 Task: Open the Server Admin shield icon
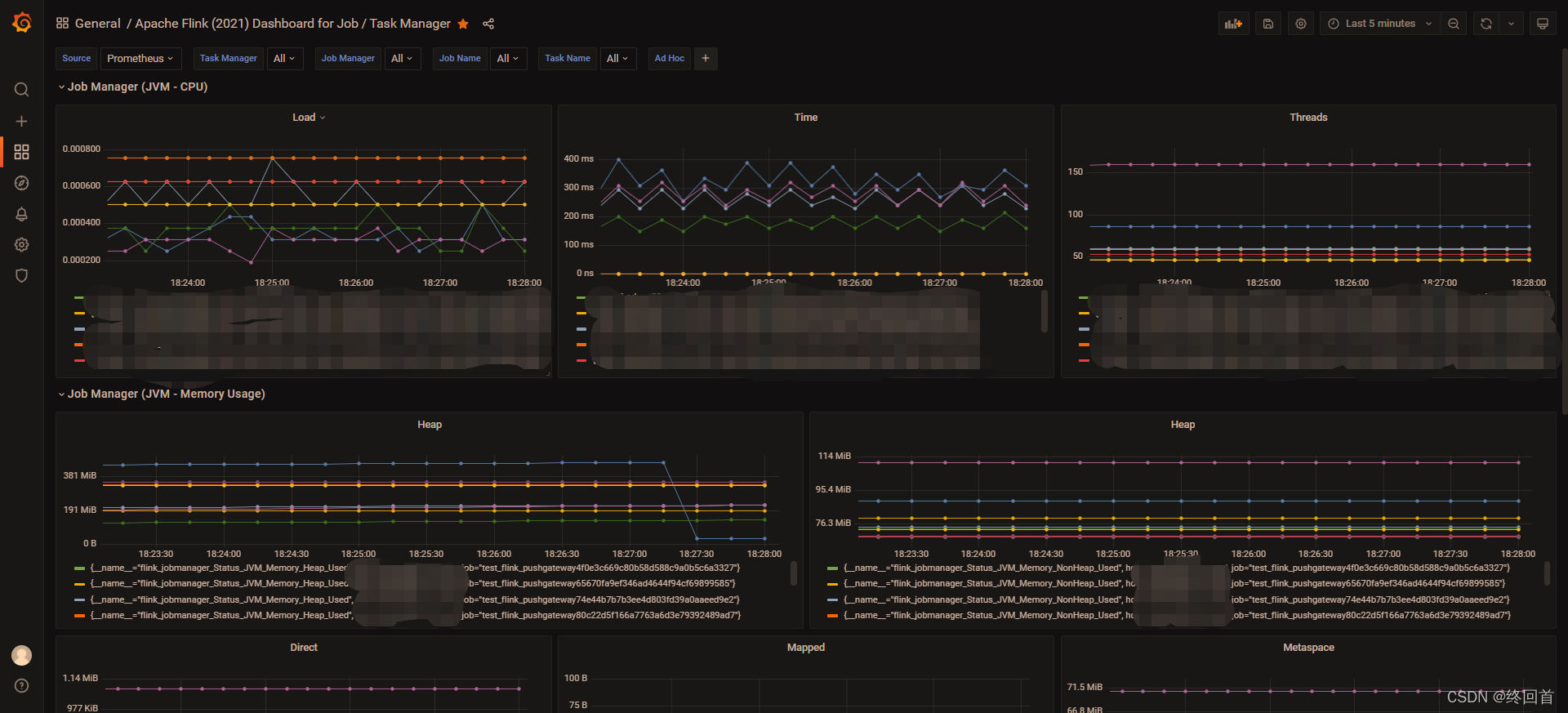tap(22, 276)
